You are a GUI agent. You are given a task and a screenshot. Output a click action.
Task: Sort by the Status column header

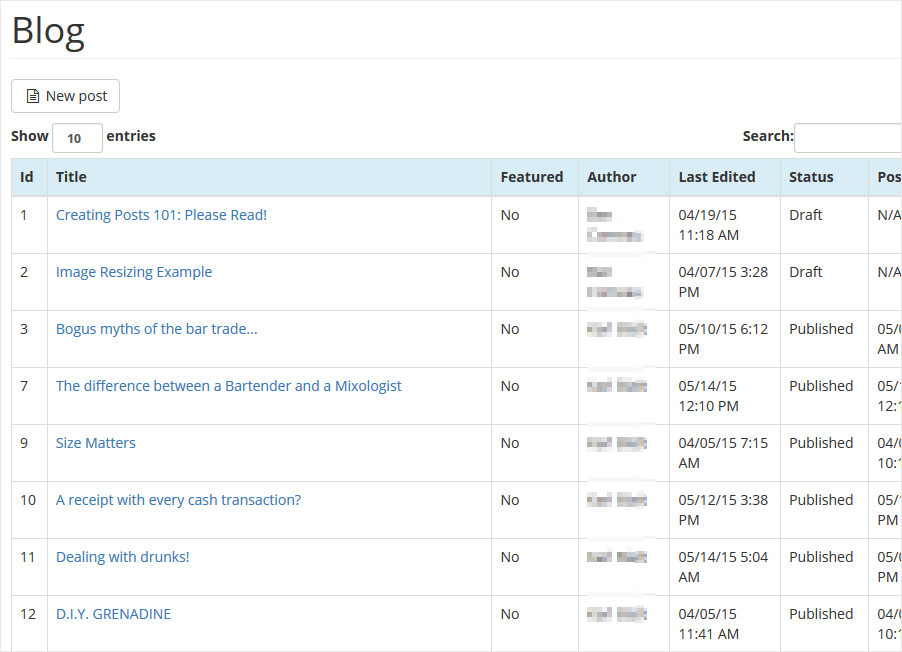(x=810, y=177)
